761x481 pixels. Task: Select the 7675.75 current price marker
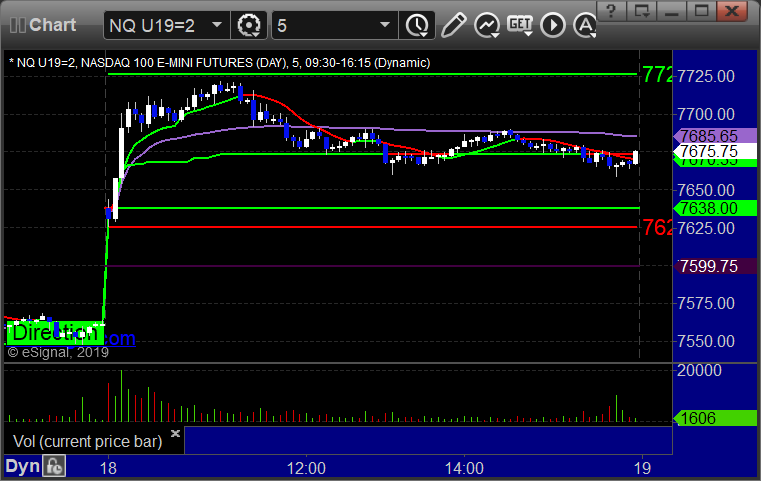coord(715,151)
